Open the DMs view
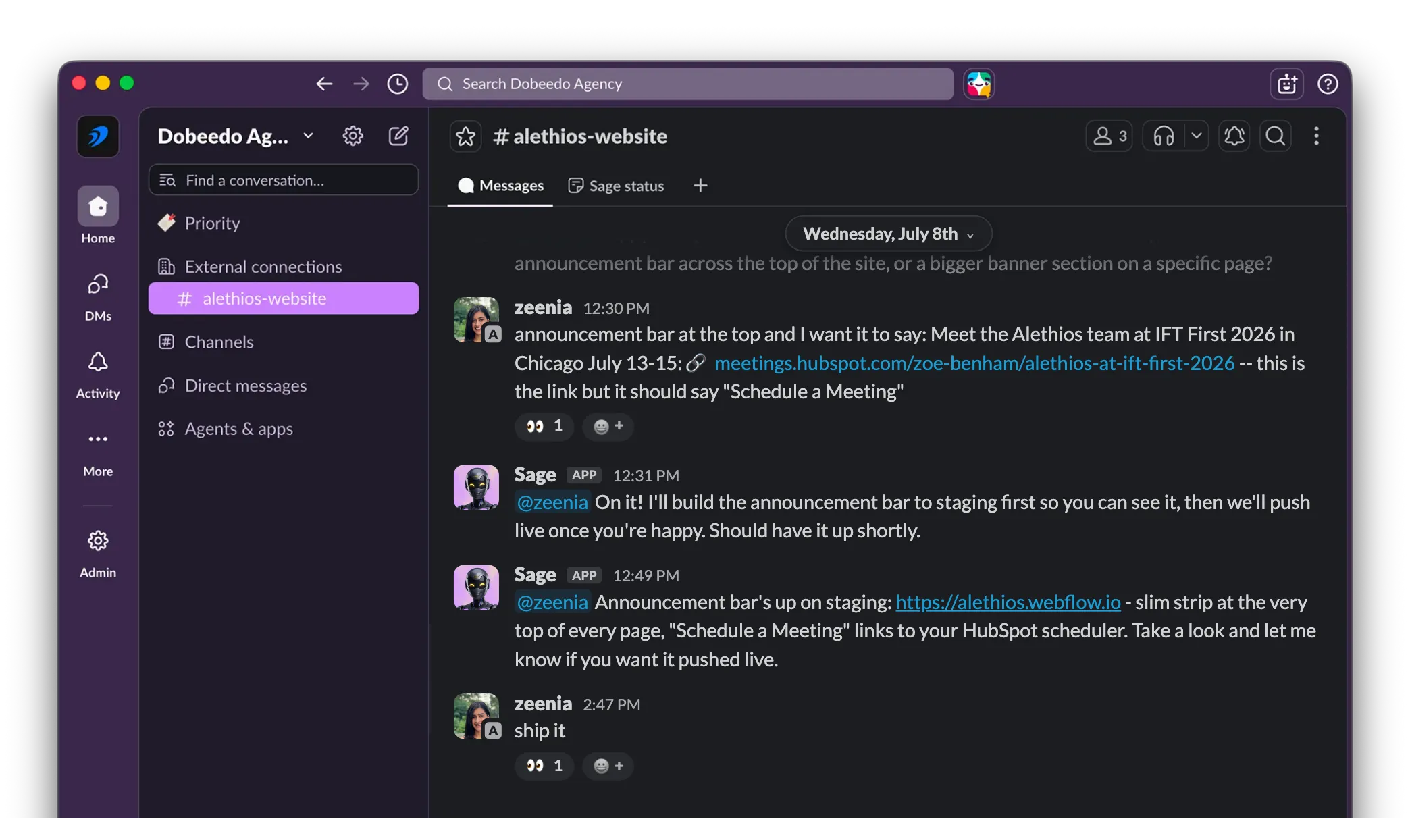 click(98, 297)
